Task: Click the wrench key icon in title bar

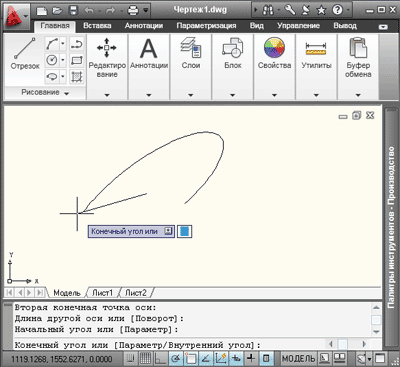Action: [x=290, y=10]
